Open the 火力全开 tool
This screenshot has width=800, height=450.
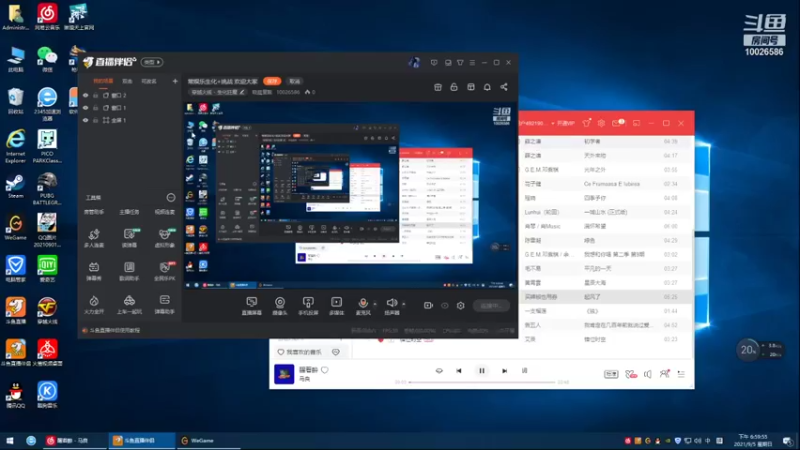point(94,305)
